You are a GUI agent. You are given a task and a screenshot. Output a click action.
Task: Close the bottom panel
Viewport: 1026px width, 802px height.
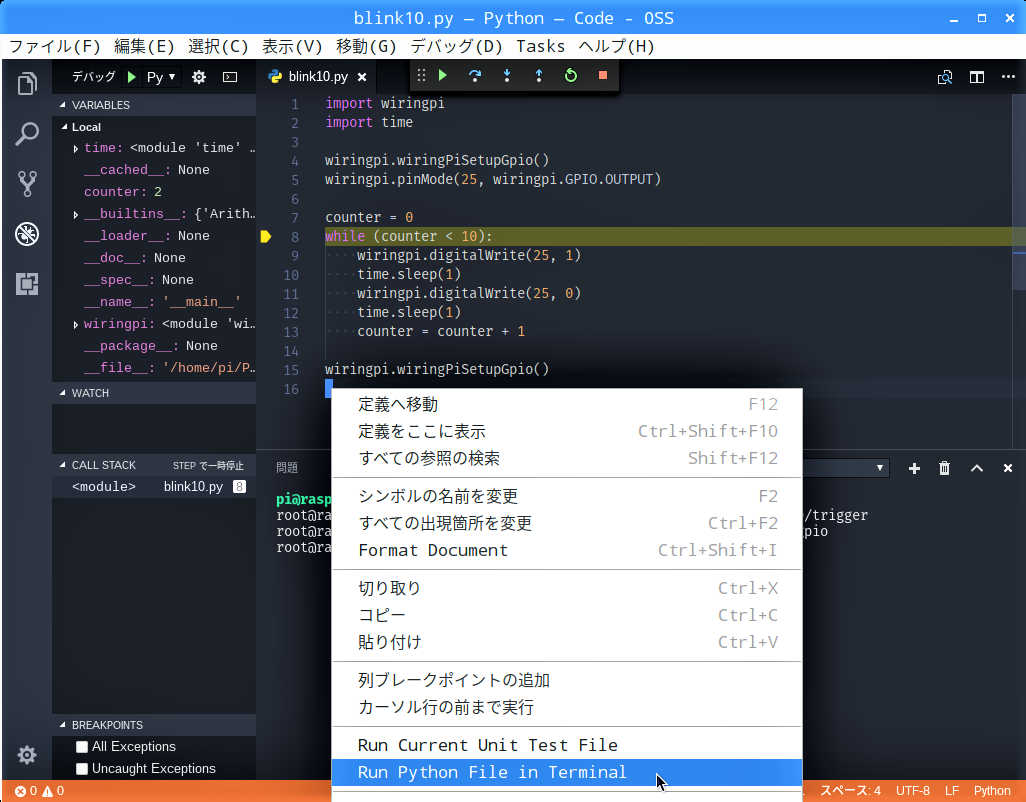click(x=1008, y=468)
